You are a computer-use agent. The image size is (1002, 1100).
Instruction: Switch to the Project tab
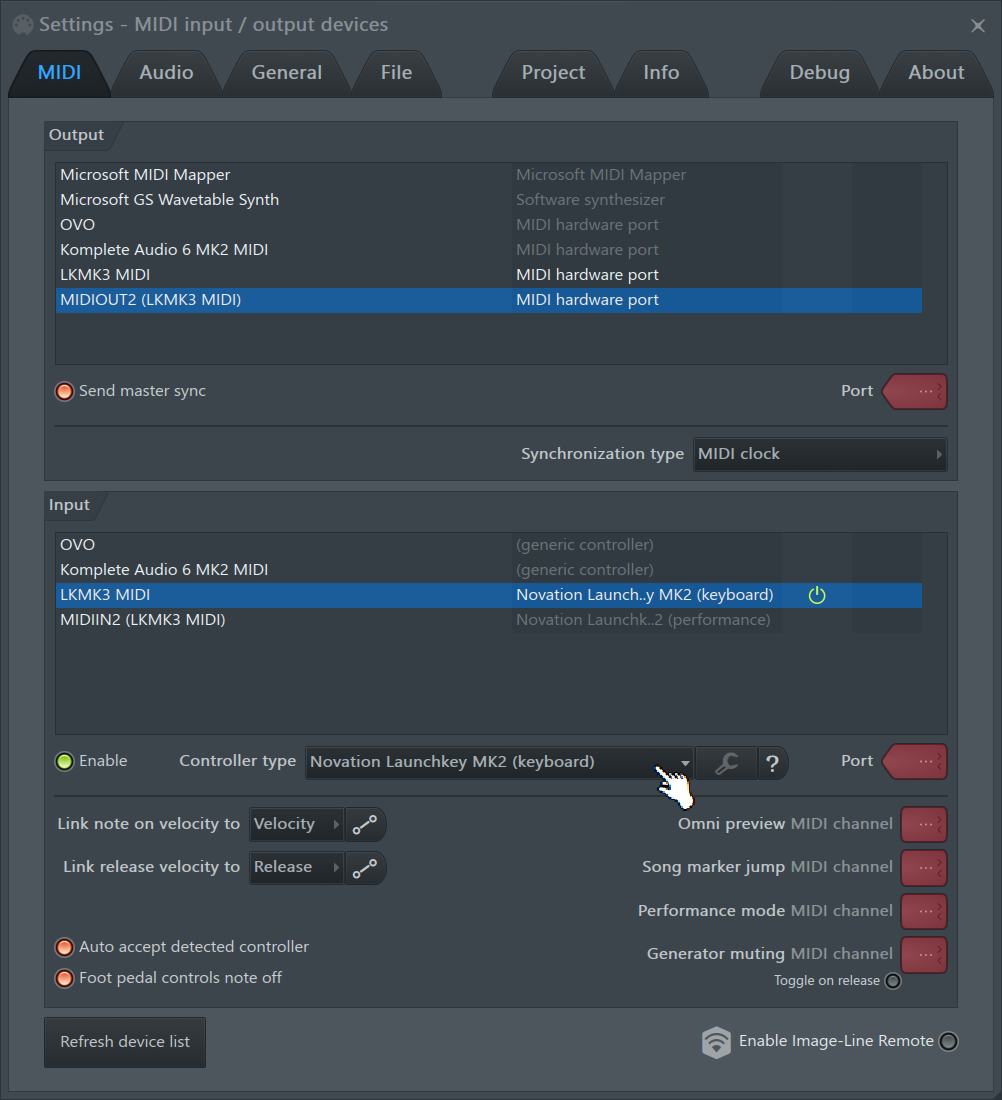pos(553,73)
